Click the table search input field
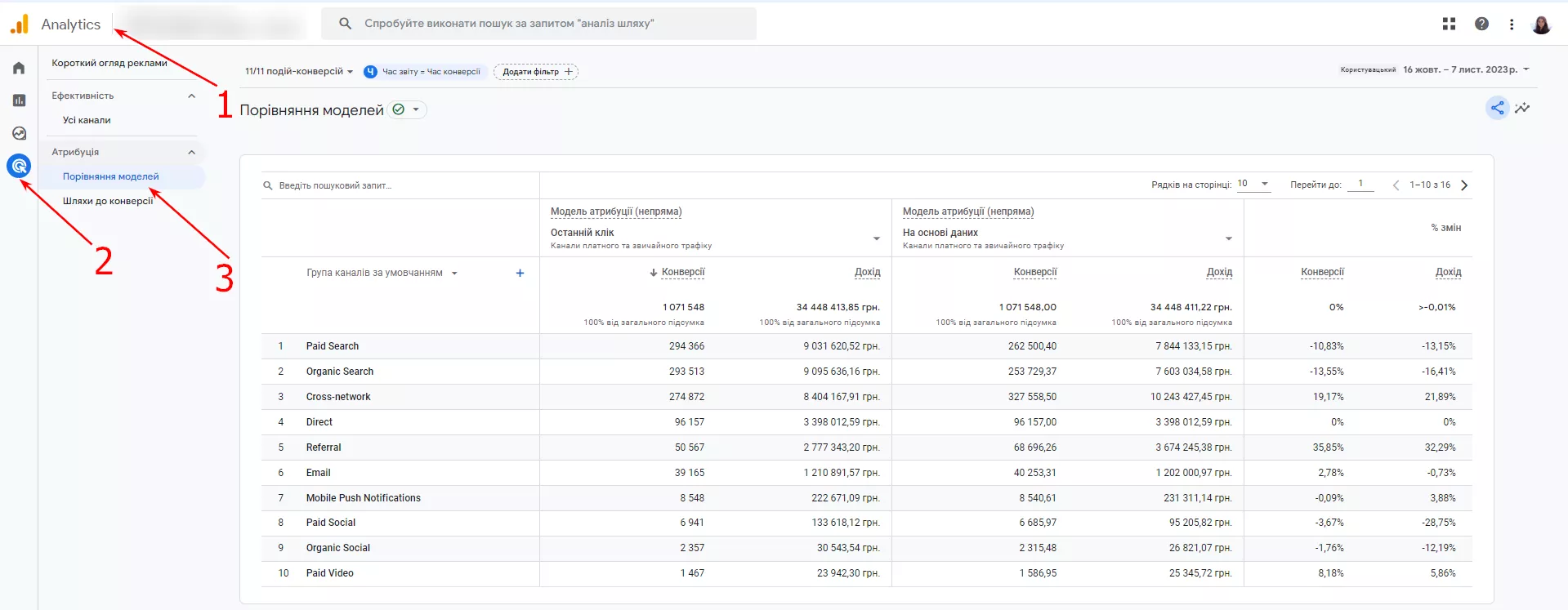 (400, 185)
